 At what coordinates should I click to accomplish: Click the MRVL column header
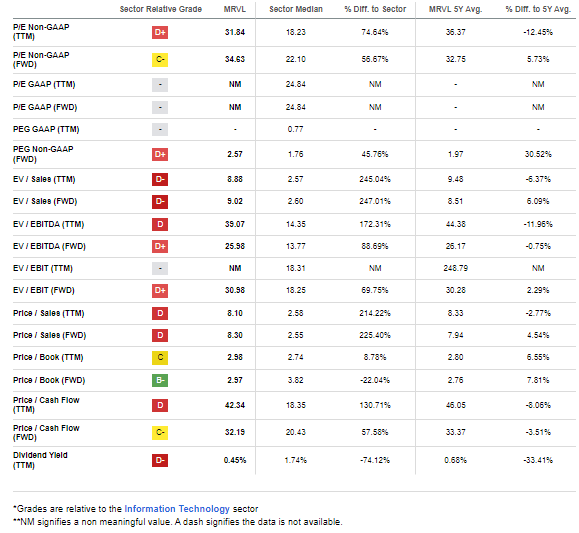pos(235,9)
